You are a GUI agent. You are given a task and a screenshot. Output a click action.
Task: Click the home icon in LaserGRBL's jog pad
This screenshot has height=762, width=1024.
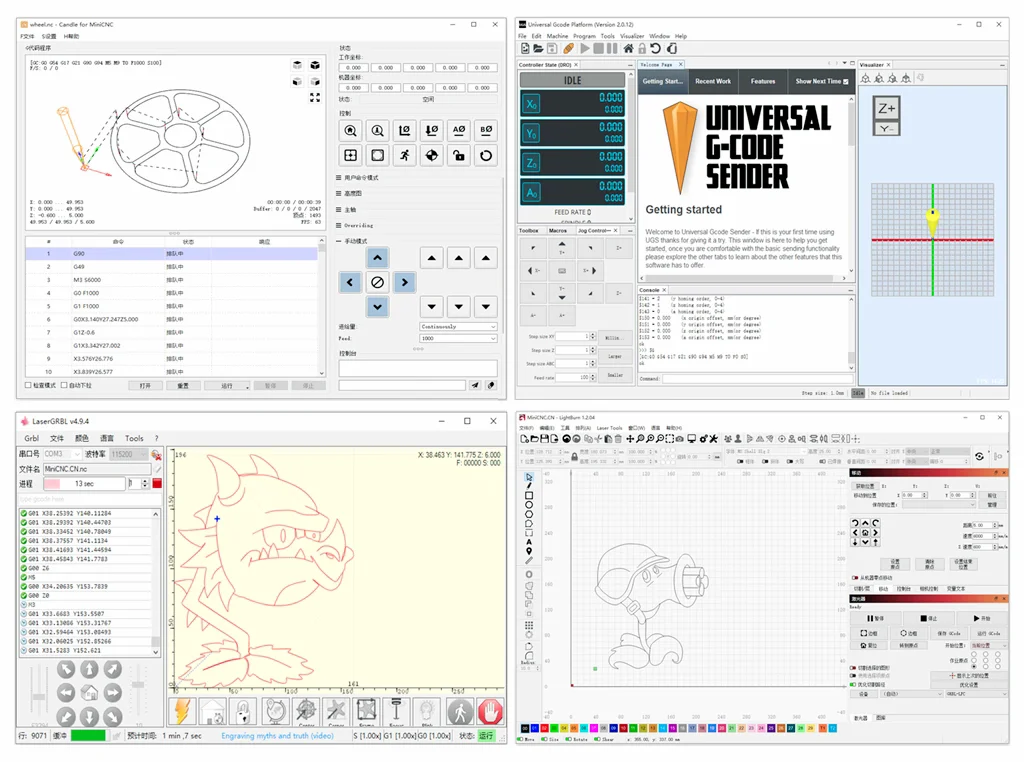tap(89, 693)
